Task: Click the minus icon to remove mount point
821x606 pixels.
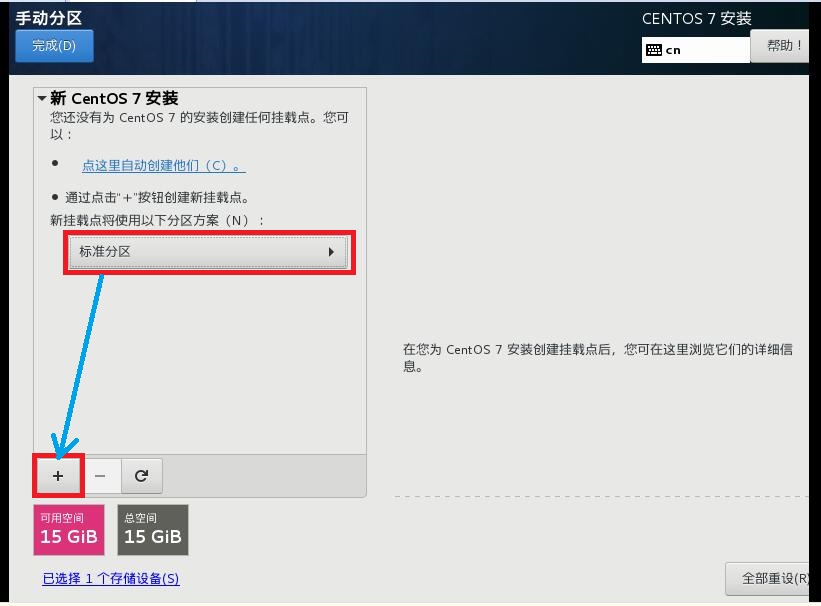Action: click(x=100, y=476)
